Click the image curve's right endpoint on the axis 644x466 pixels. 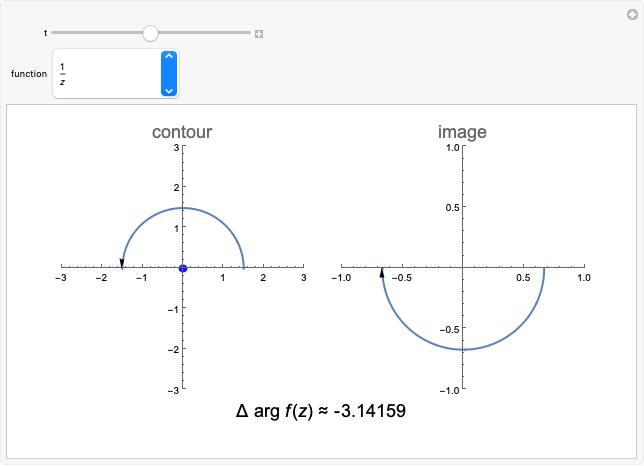click(543, 268)
